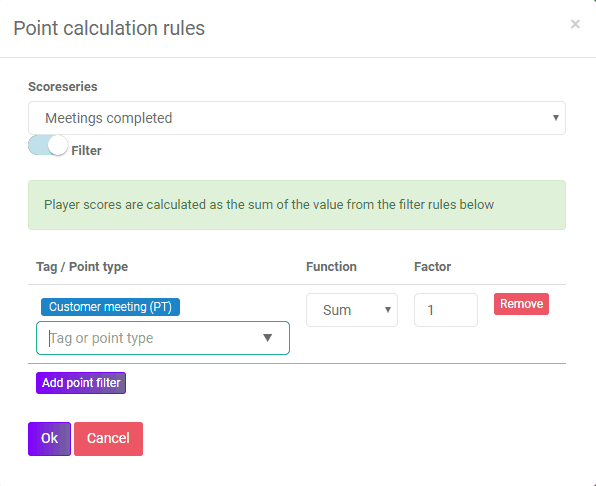Confirm with the Ok button
This screenshot has width=596, height=486.
(49, 439)
